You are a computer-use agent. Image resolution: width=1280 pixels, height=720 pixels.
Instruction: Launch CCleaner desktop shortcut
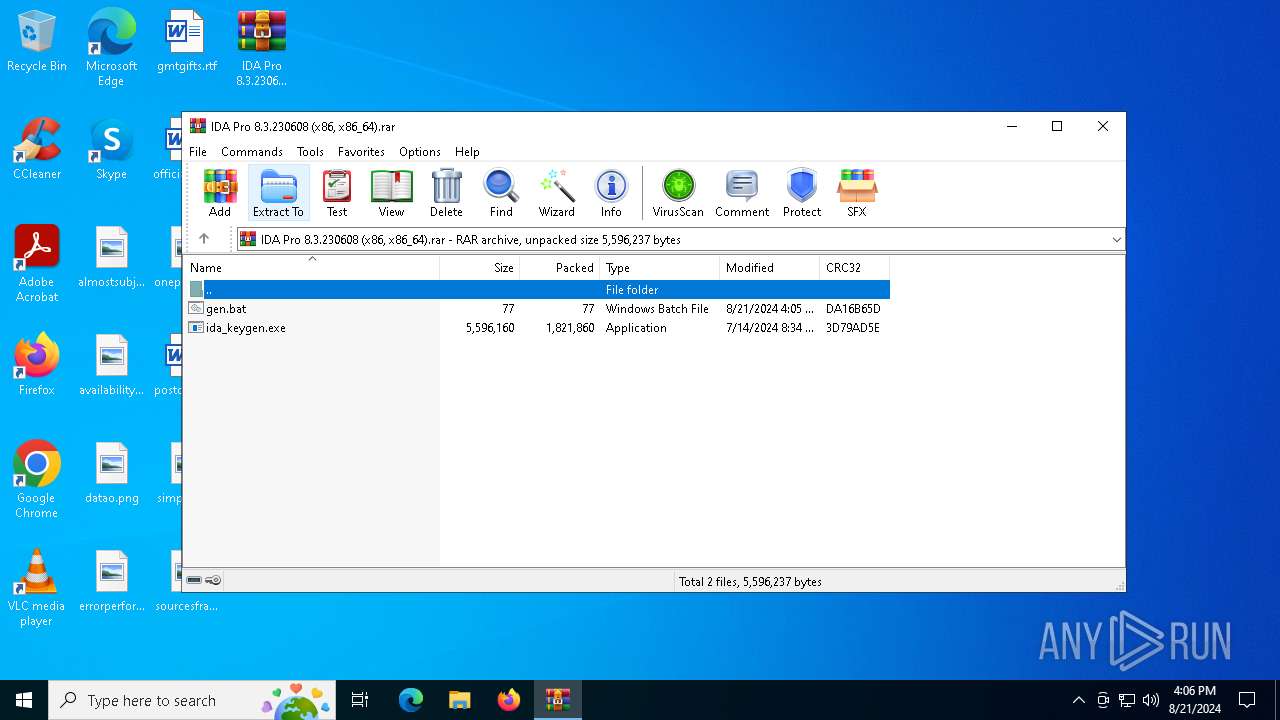click(x=37, y=150)
